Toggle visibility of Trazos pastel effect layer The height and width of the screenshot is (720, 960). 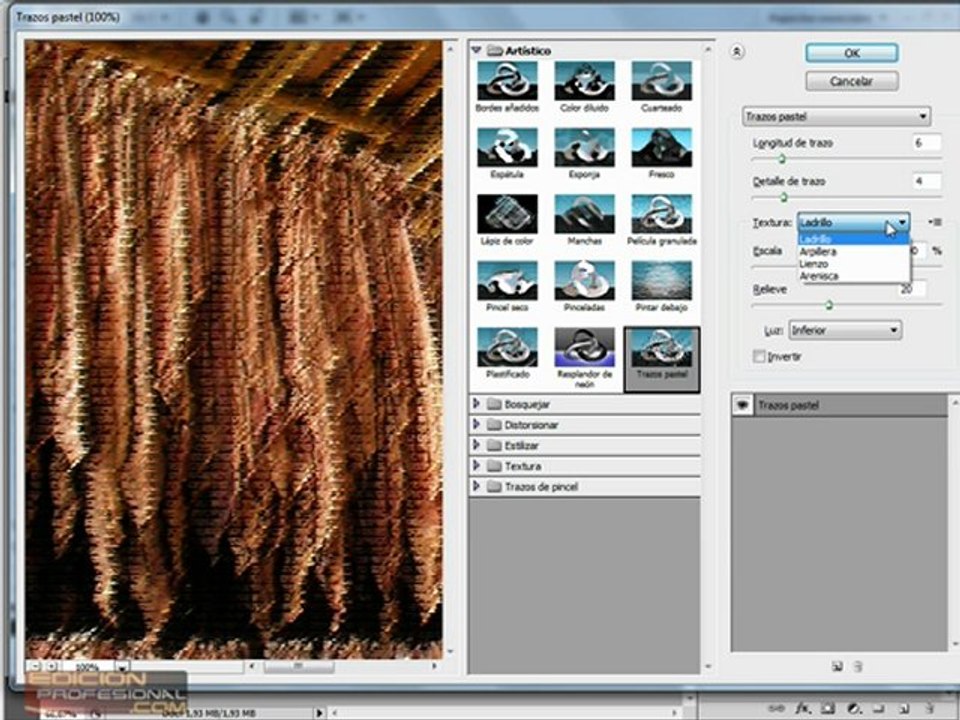tap(743, 405)
